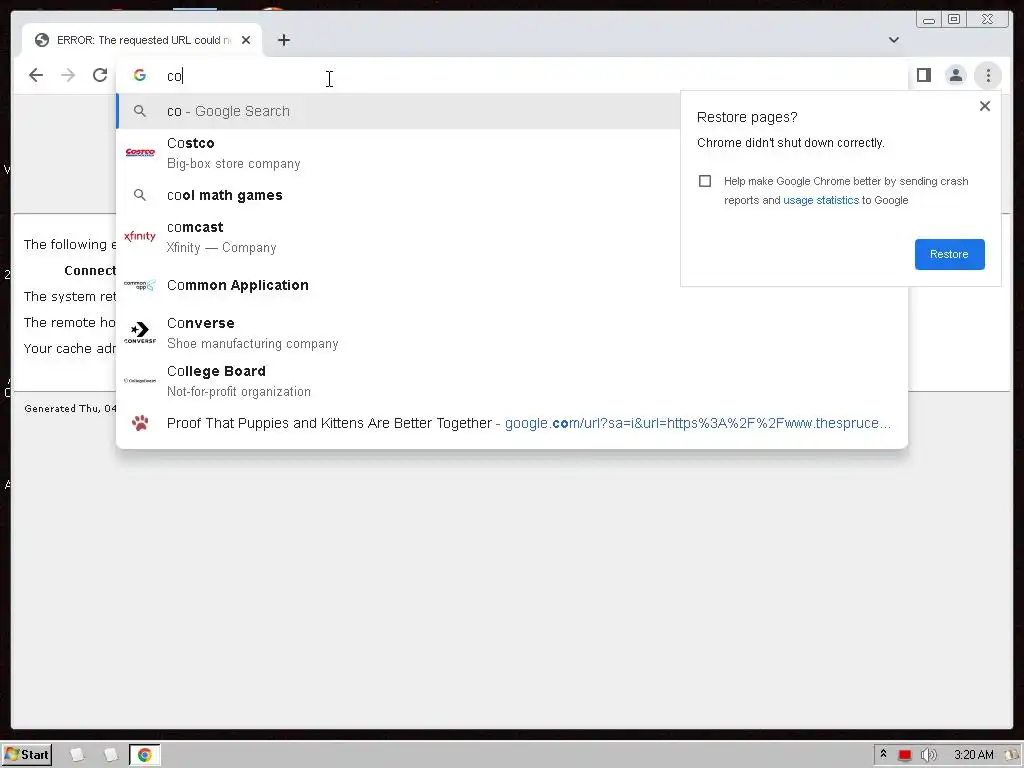Screen dimensions: 1024x768
Task: Select the ERROR page tab
Action: pos(142,40)
